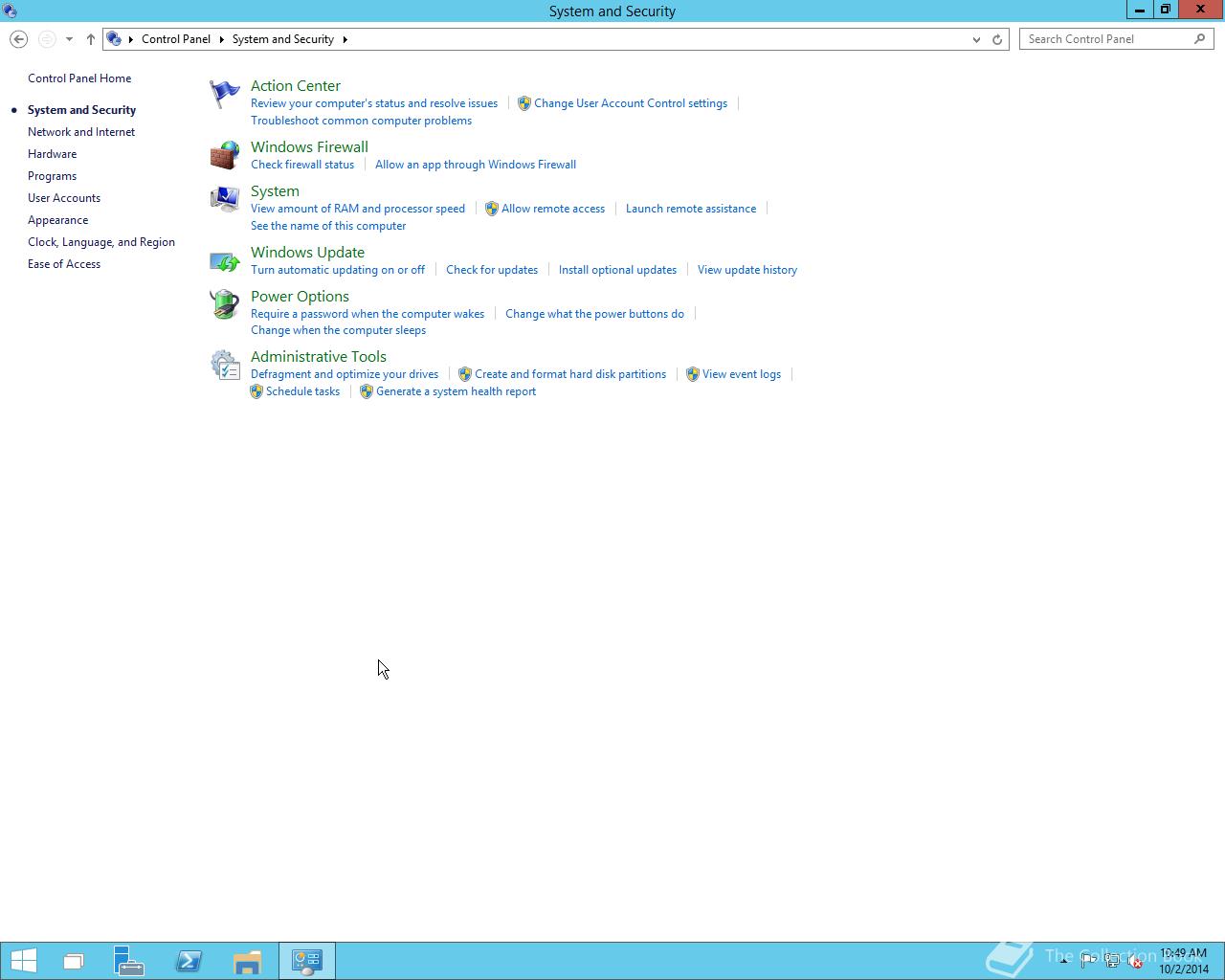Image resolution: width=1225 pixels, height=980 pixels.
Task: Open Control Panel Home
Action: [79, 78]
